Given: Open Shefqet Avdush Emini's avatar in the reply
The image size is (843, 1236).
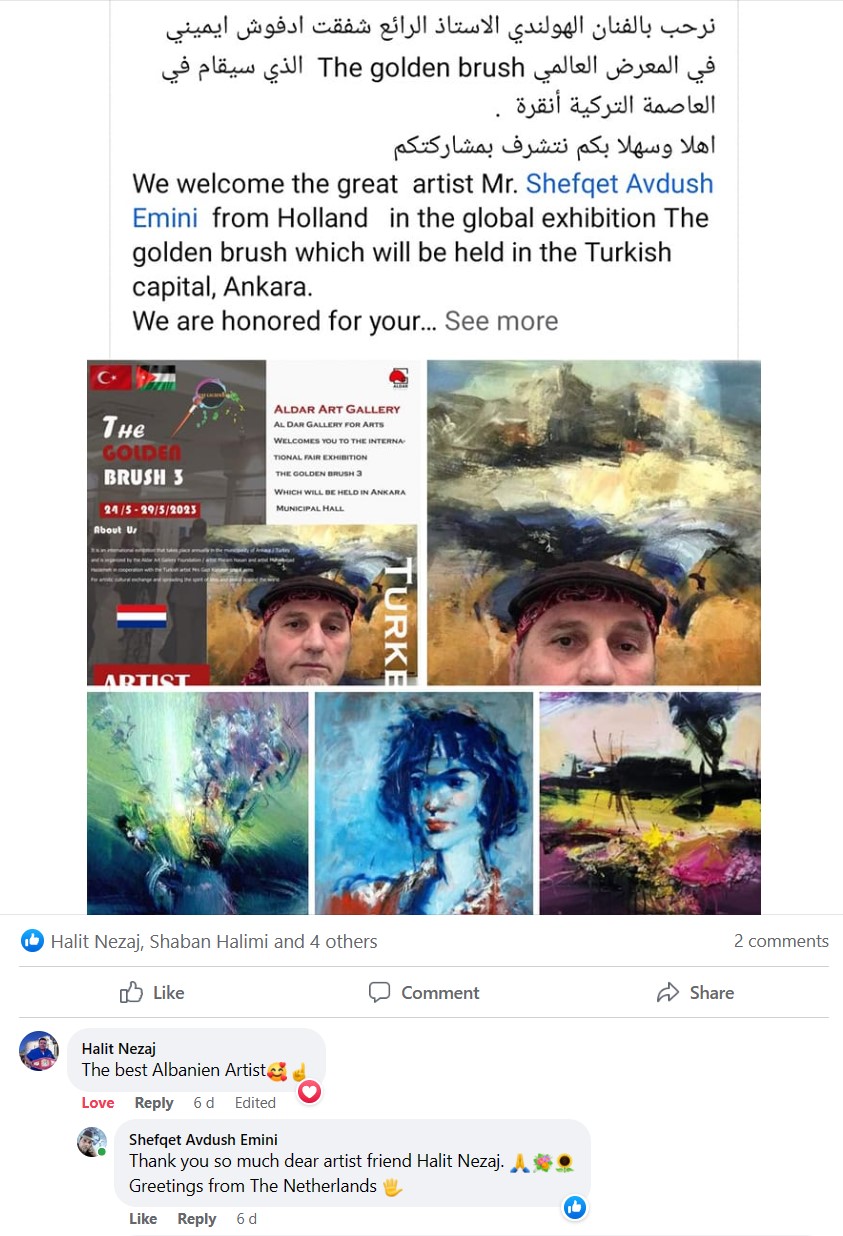Looking at the screenshot, I should click(92, 1142).
